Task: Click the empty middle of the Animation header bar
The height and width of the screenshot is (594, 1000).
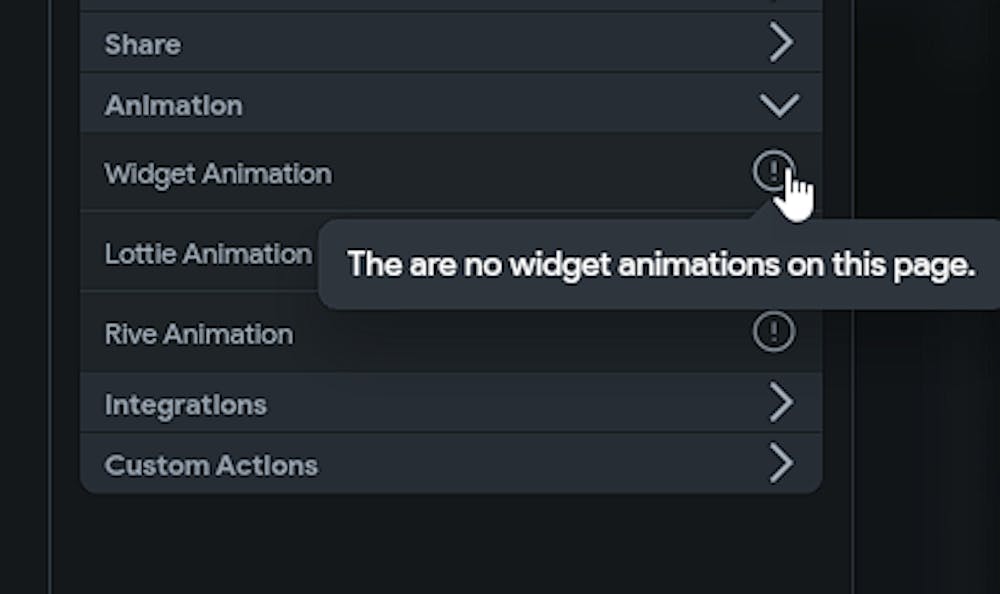Action: [x=500, y=105]
